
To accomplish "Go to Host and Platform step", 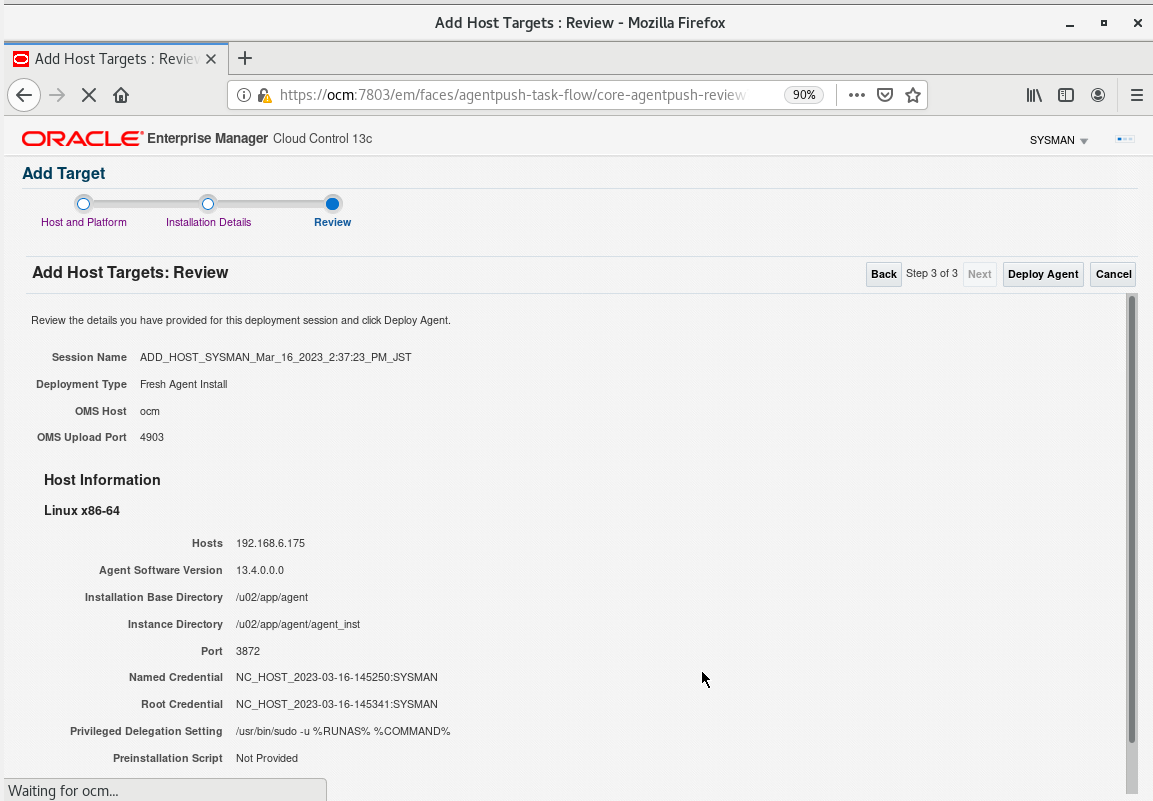I will pos(84,222).
